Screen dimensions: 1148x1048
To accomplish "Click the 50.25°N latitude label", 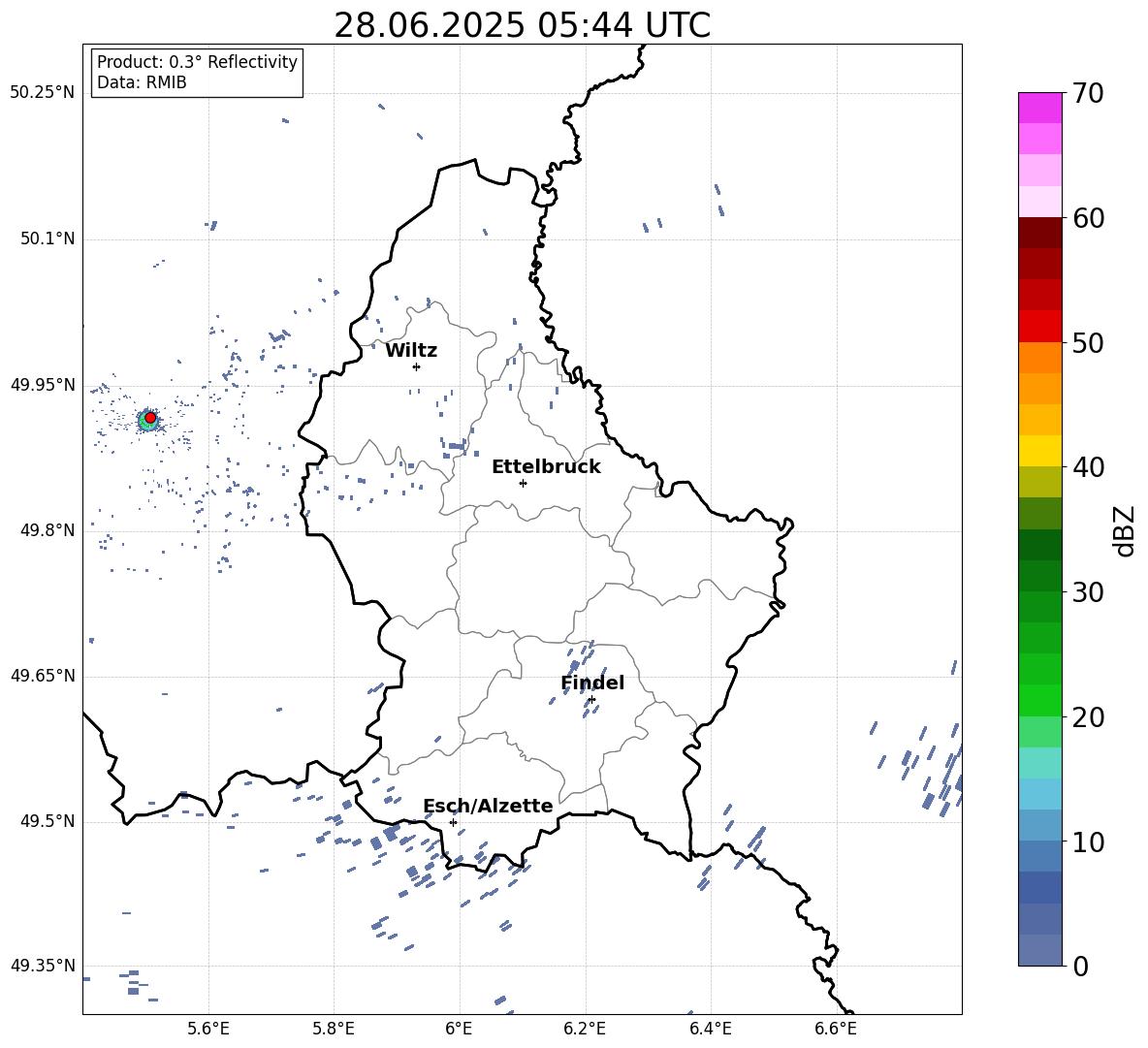I will click(x=43, y=93).
